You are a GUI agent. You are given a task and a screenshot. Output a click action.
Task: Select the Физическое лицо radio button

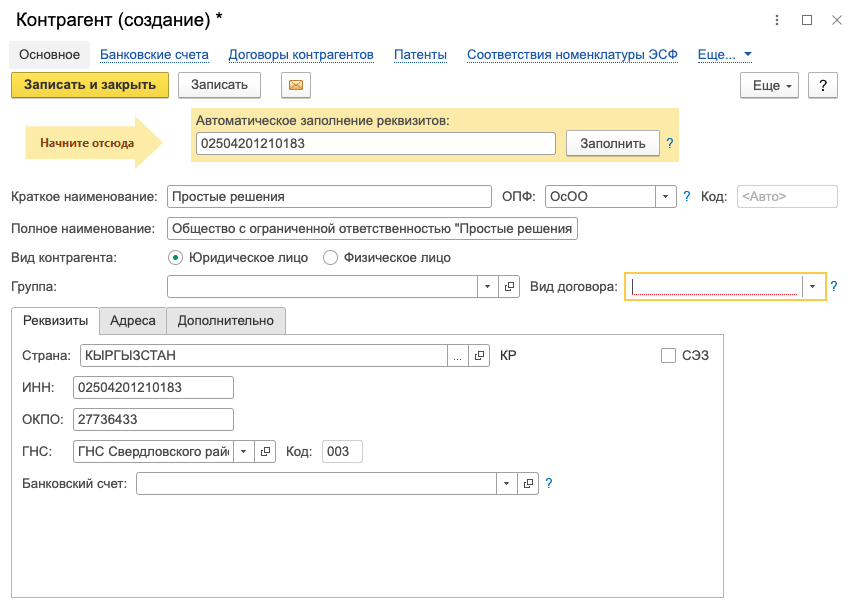330,258
